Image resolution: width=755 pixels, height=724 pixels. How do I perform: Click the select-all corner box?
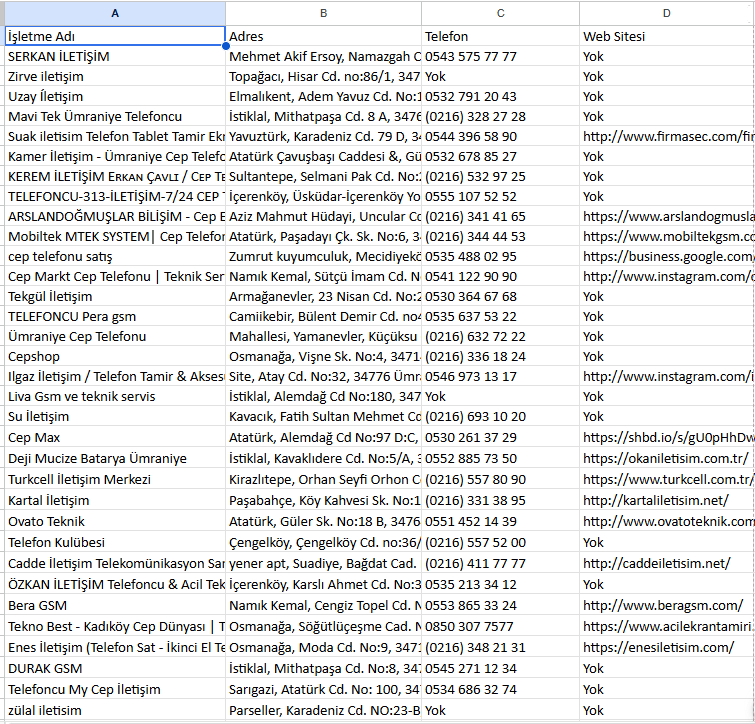2,13
